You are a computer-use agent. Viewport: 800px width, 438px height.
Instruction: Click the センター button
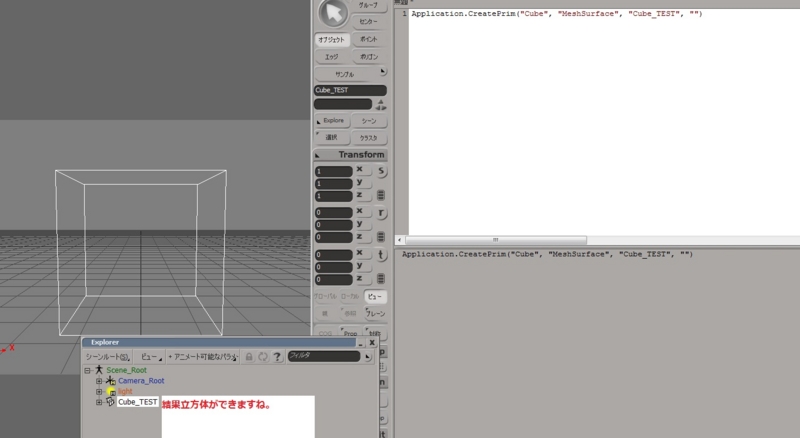pyautogui.click(x=369, y=22)
